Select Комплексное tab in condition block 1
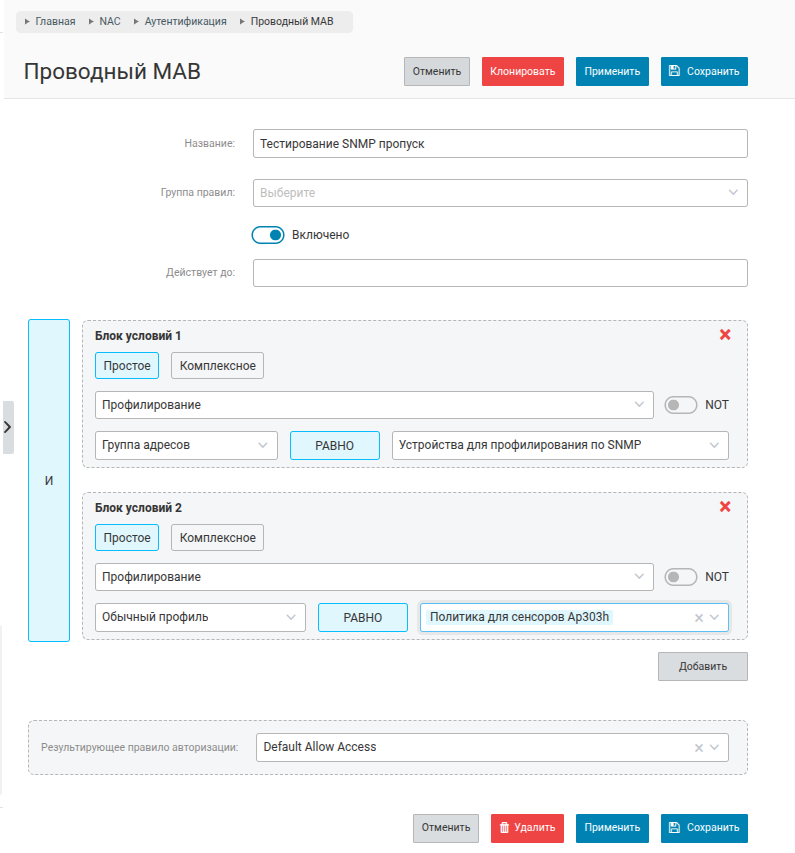Image resolution: width=795 pixels, height=853 pixels. coord(217,366)
